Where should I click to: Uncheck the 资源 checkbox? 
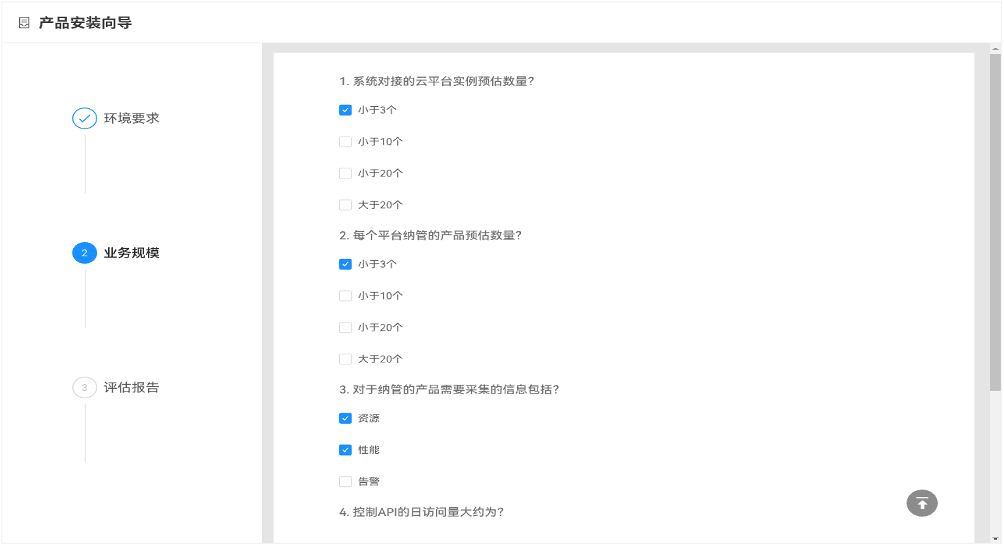click(x=345, y=419)
